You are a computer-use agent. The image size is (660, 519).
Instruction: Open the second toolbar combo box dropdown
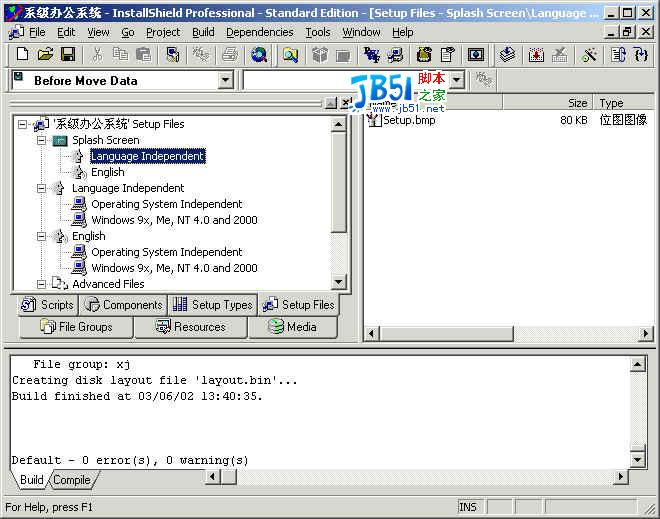(x=457, y=80)
